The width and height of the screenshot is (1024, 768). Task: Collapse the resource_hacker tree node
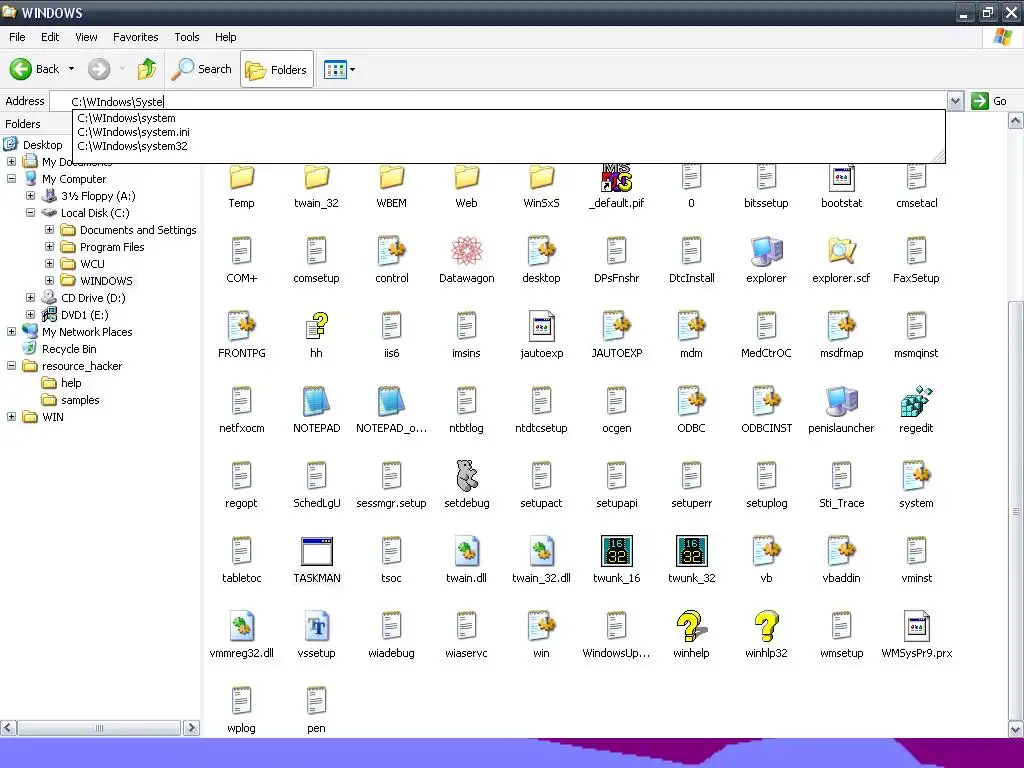coord(11,365)
